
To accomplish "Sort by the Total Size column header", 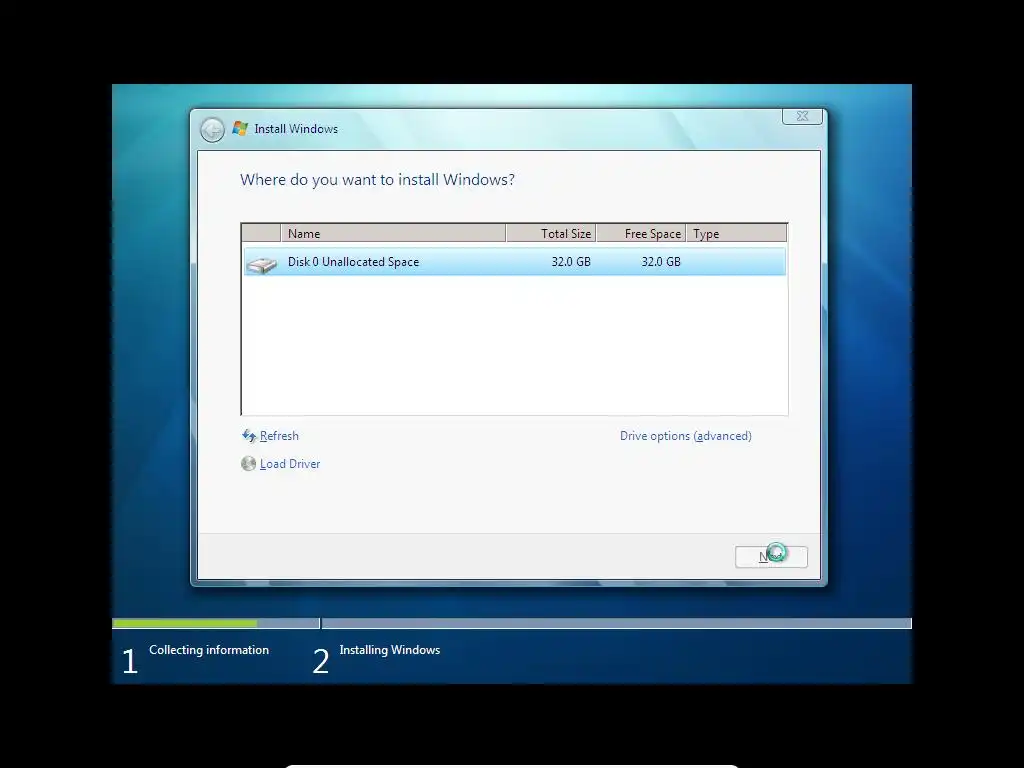I will pos(551,233).
